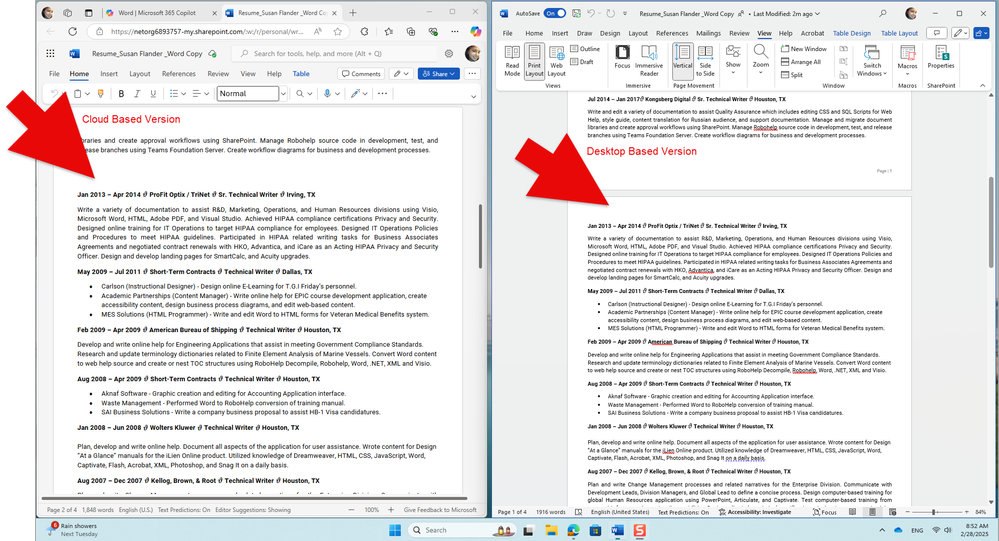Click Bold in Word online toolbar

[121, 94]
